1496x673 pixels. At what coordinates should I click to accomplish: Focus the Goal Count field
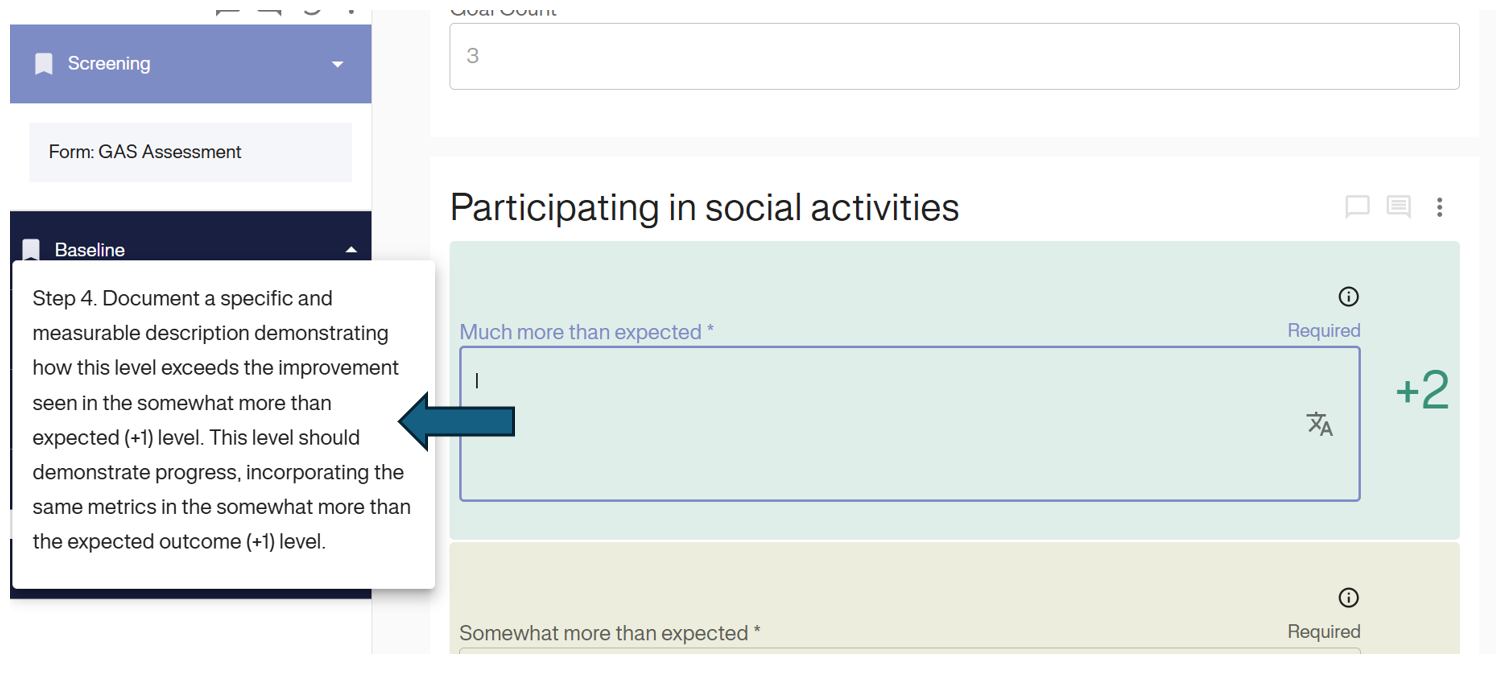[x=953, y=56]
